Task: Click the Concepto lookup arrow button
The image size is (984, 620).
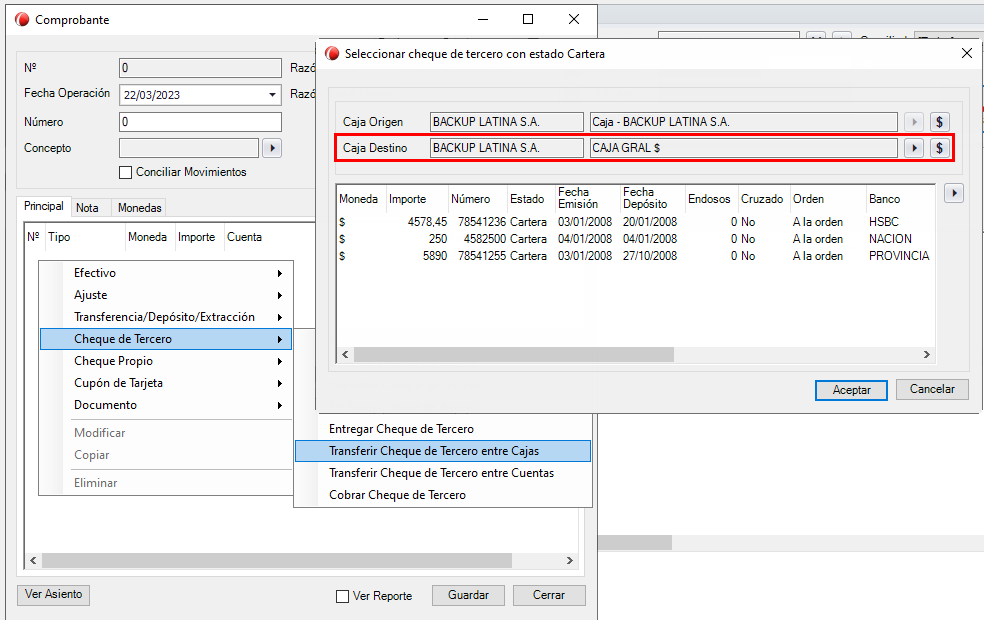Action: click(272, 148)
